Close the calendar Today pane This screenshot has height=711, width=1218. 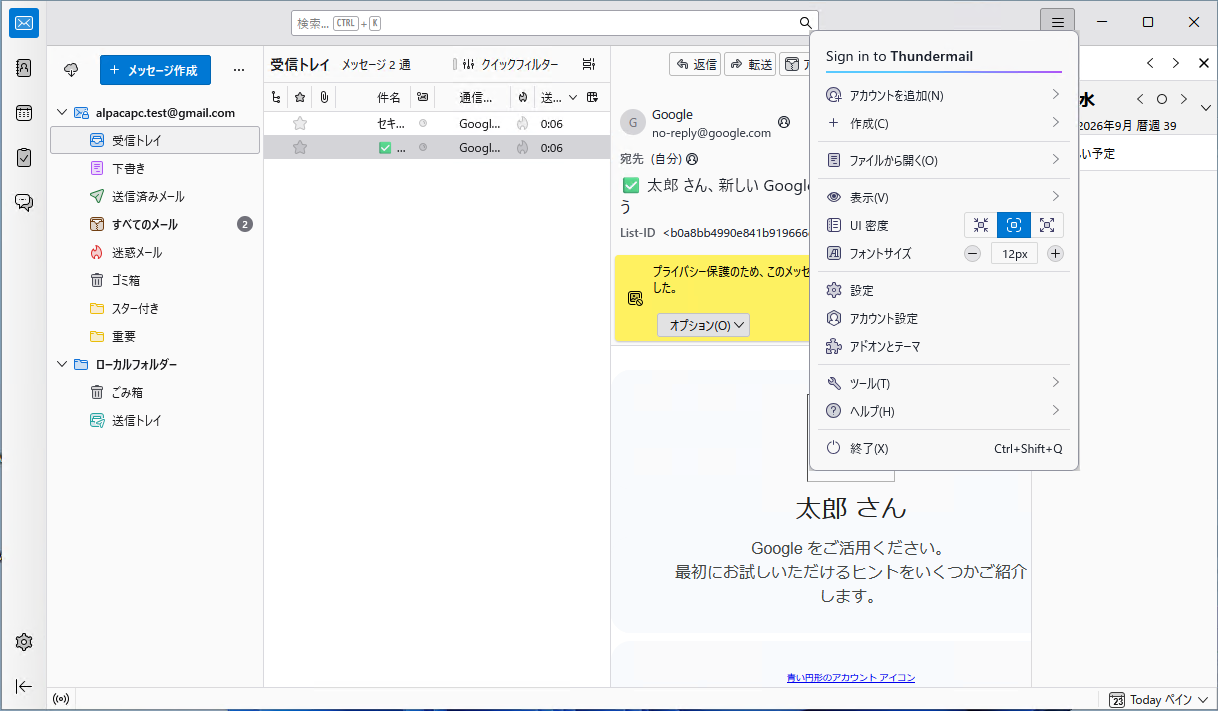click(x=1204, y=63)
